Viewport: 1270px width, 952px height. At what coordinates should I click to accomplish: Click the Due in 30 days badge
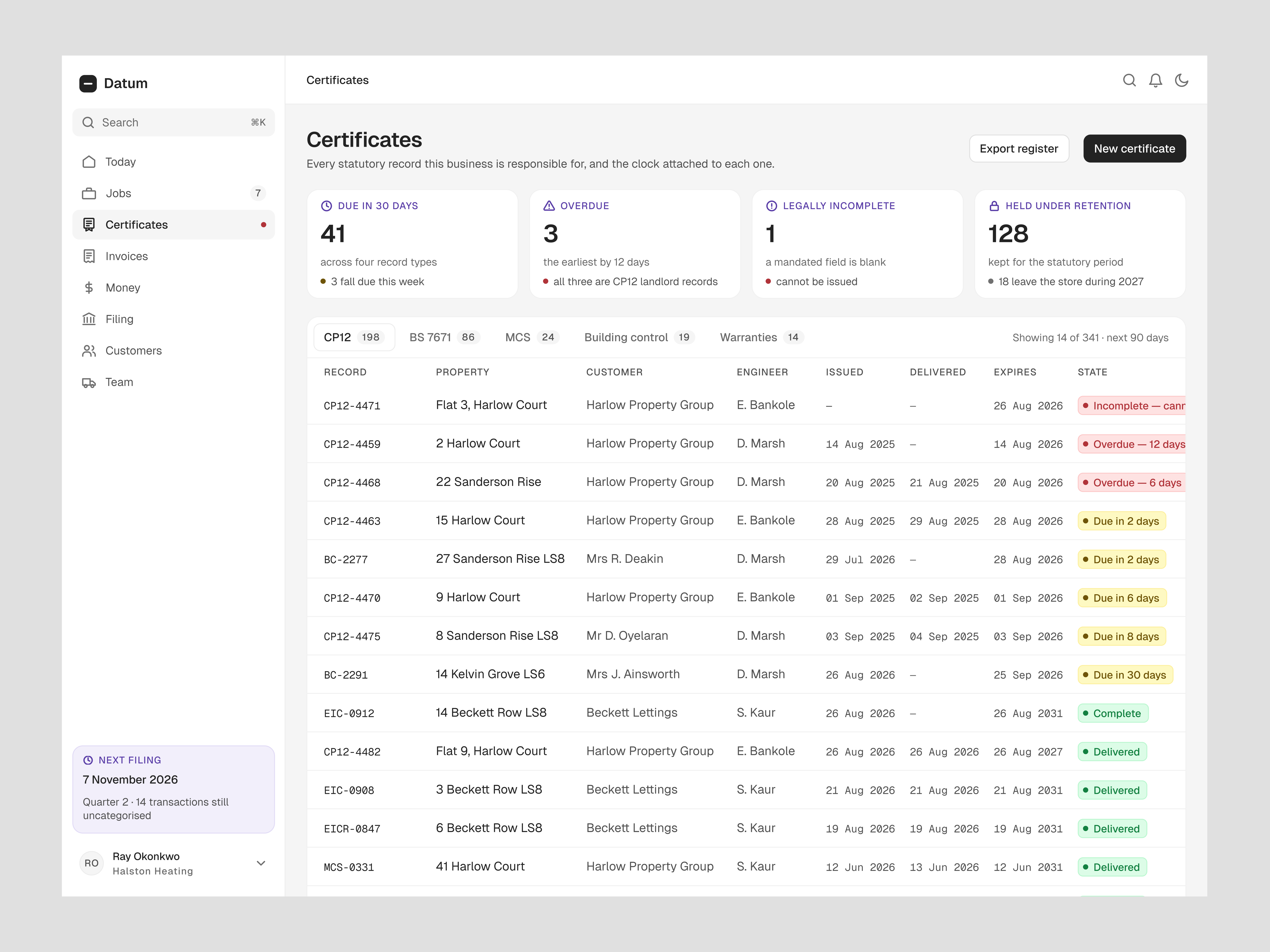1125,675
